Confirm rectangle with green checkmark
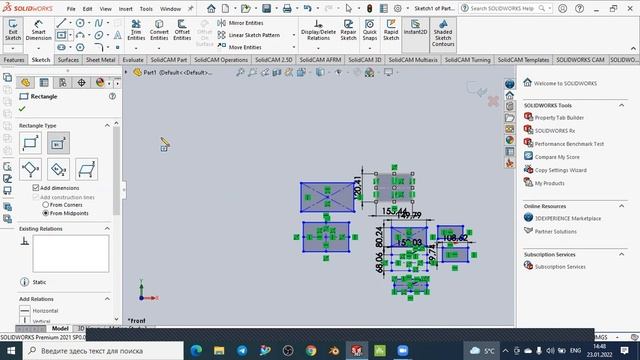Image resolution: width=640 pixels, height=360 pixels. coord(22,109)
